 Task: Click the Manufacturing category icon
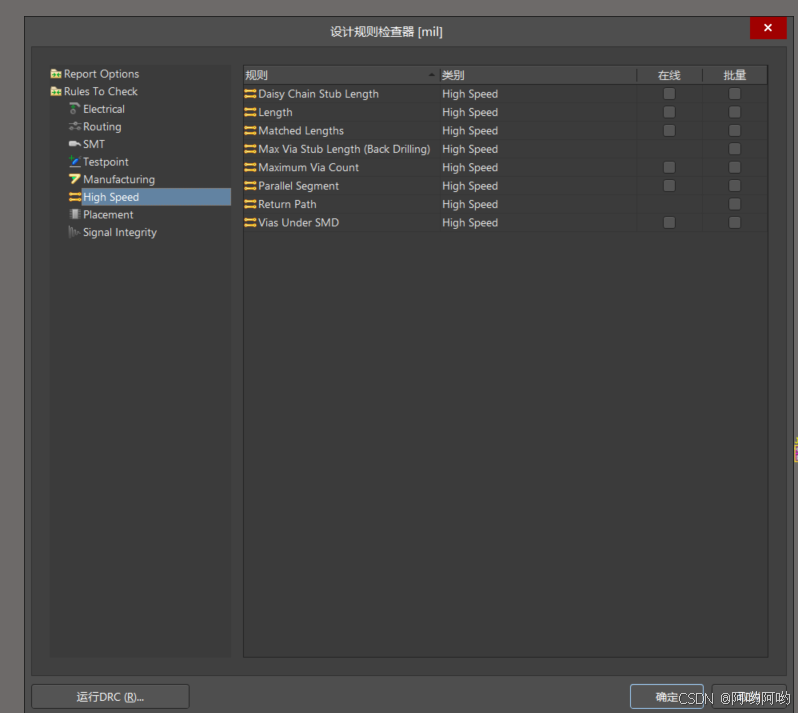(75, 179)
